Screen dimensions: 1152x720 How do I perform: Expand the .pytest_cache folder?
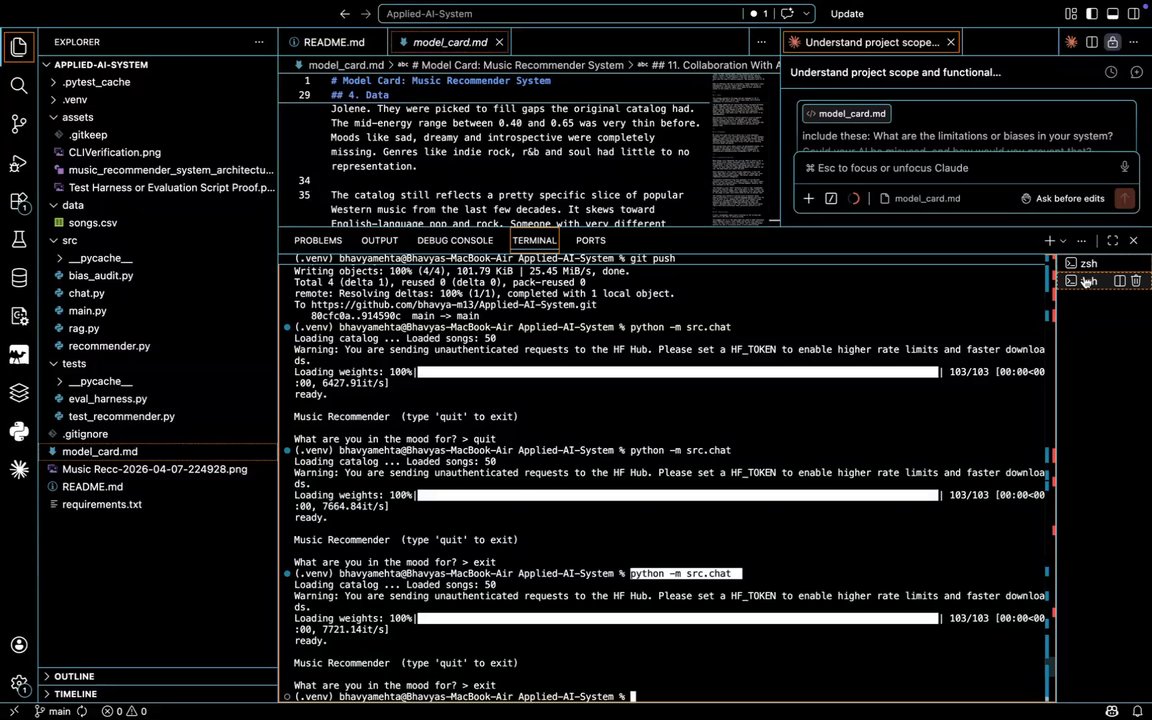click(96, 82)
